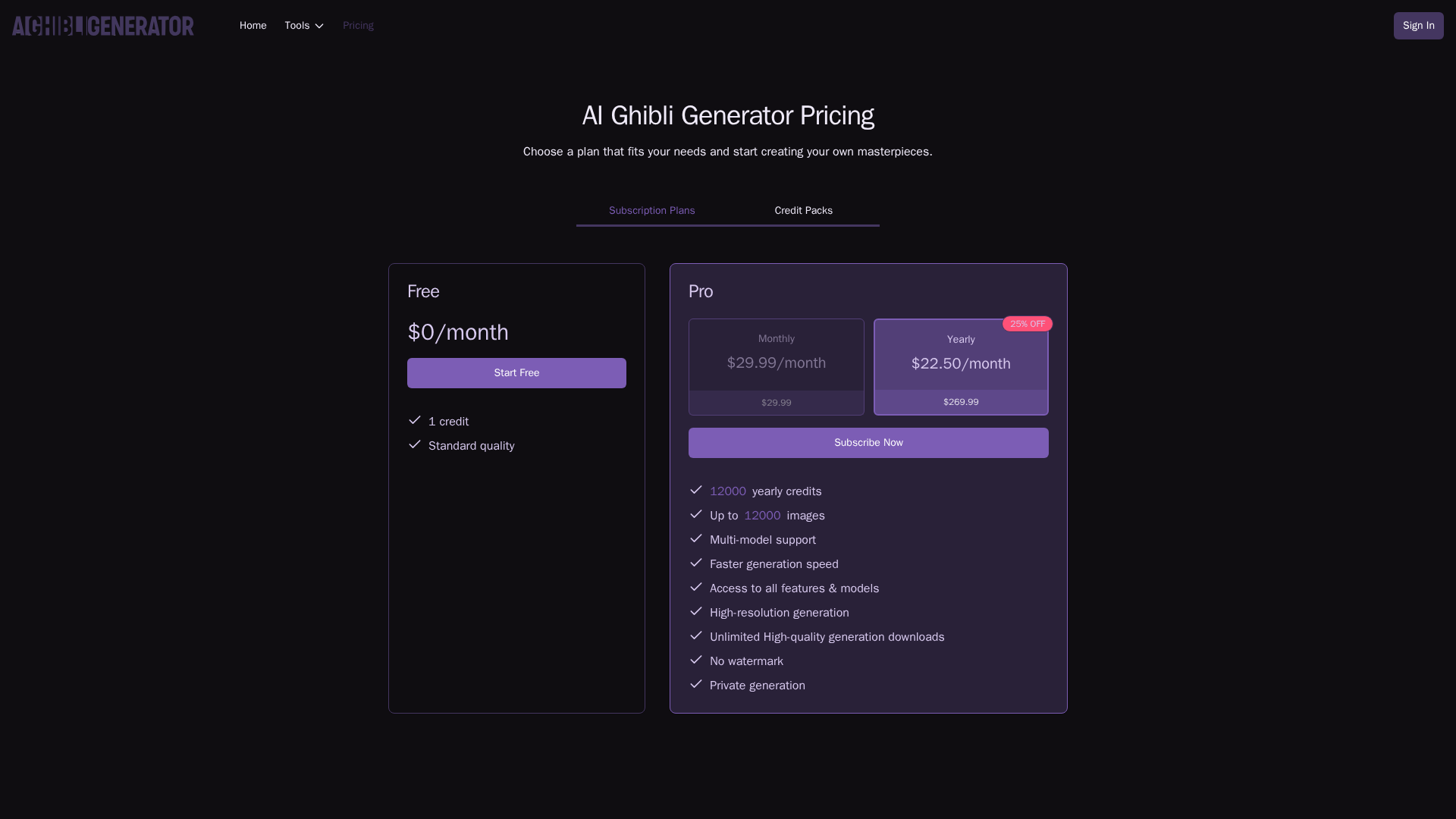This screenshot has width=1456, height=819.
Task: Expand the Tools dropdown menu
Action: [297, 26]
